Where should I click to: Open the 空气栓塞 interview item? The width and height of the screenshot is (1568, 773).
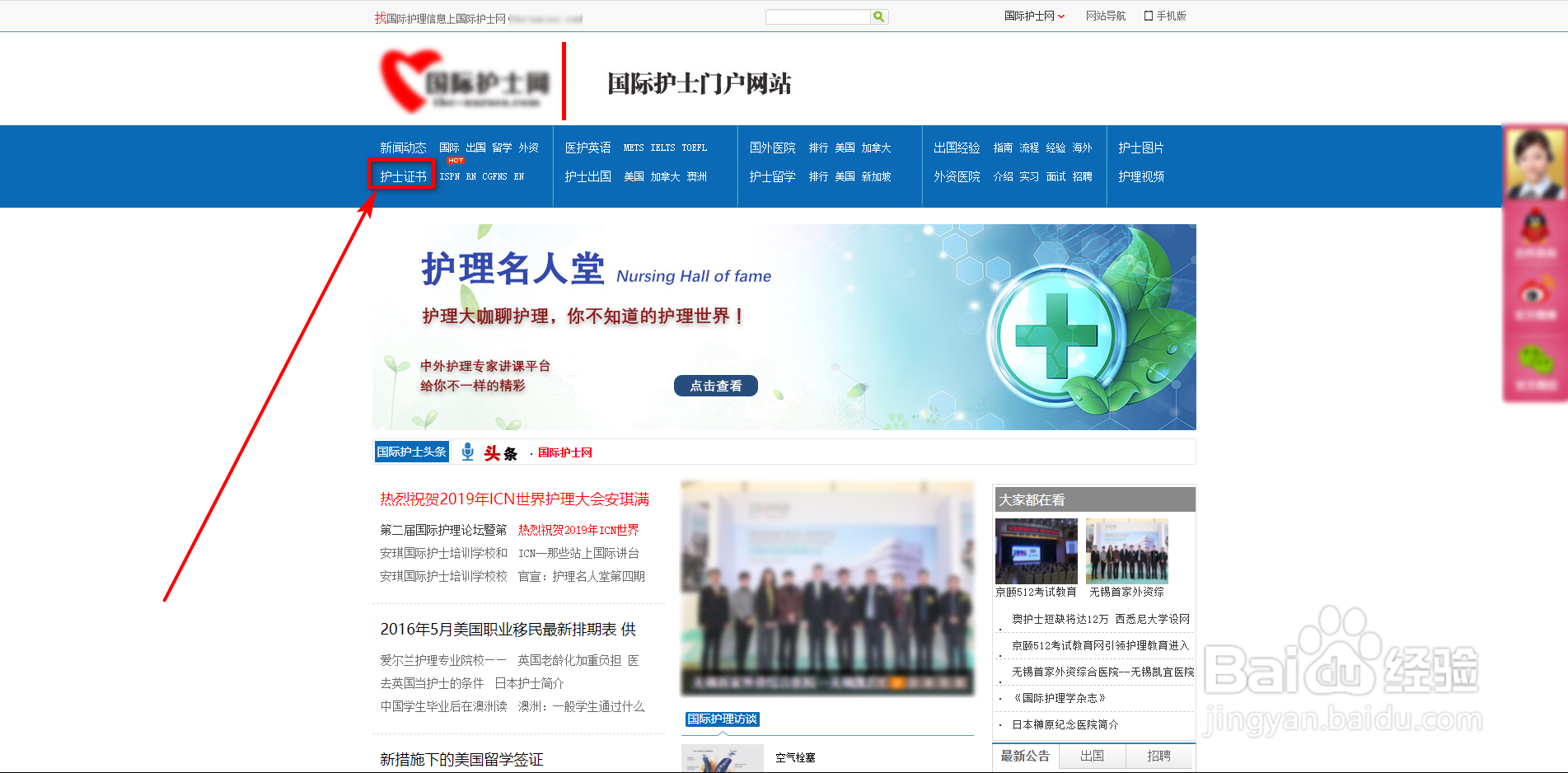pos(795,757)
